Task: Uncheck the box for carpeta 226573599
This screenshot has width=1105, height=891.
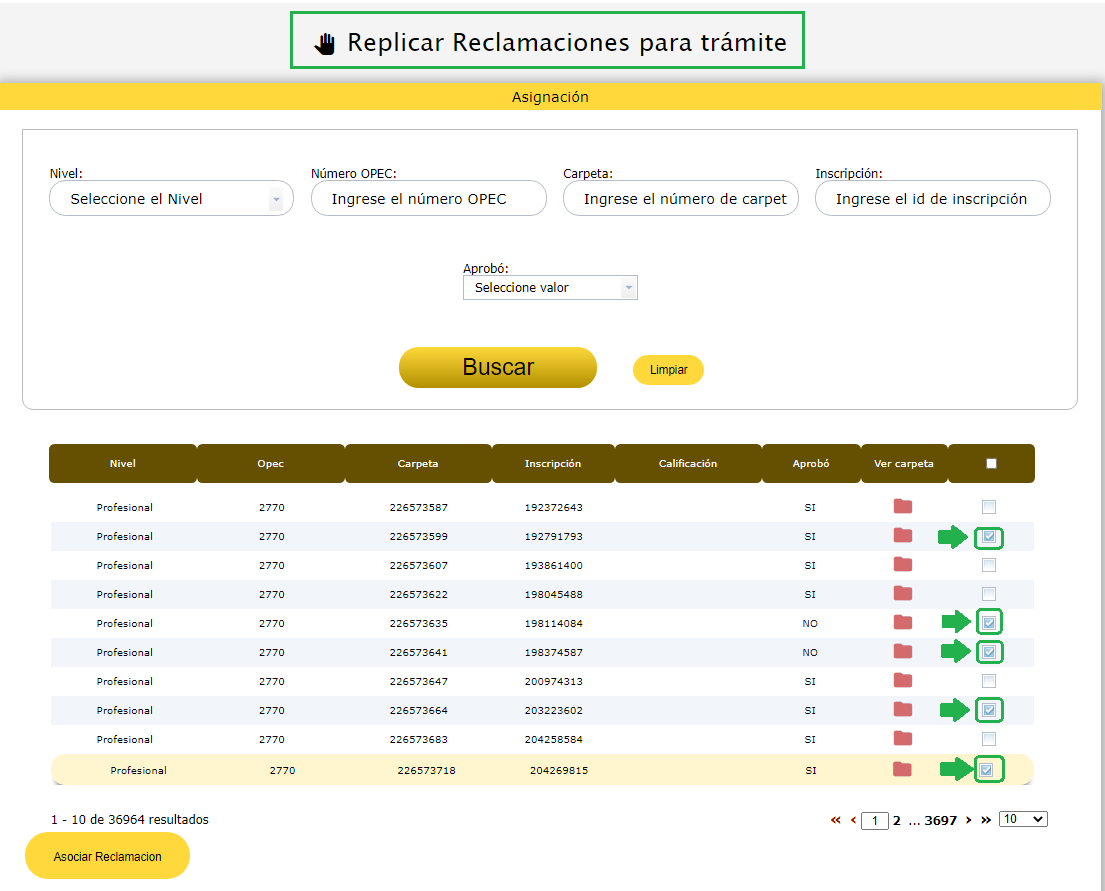Action: point(989,537)
